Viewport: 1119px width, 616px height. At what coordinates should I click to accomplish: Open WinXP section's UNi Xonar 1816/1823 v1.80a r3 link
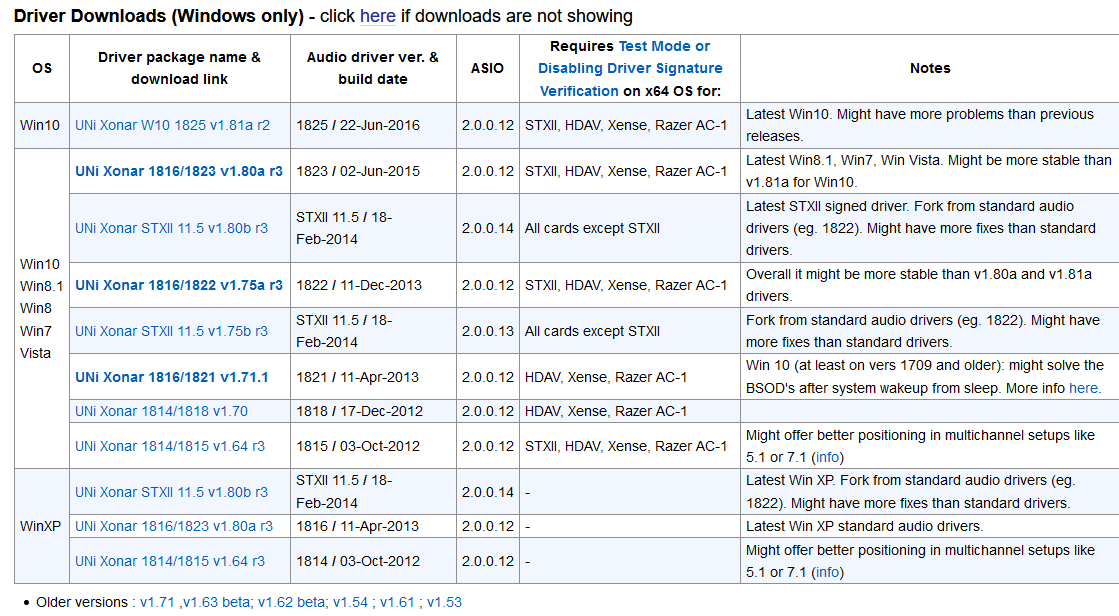173,526
